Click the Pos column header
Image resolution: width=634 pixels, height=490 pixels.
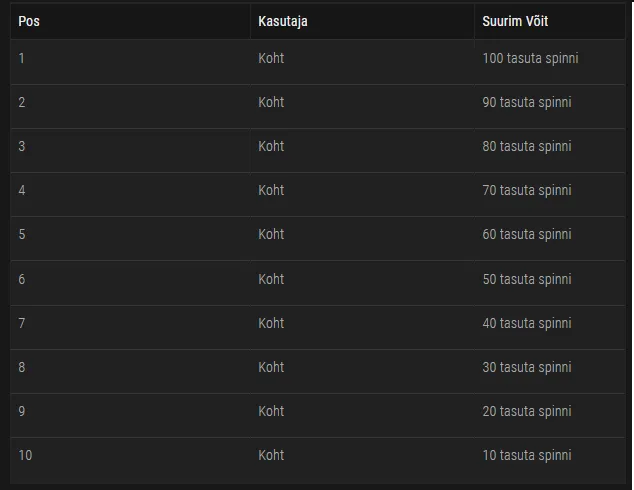pos(27,21)
